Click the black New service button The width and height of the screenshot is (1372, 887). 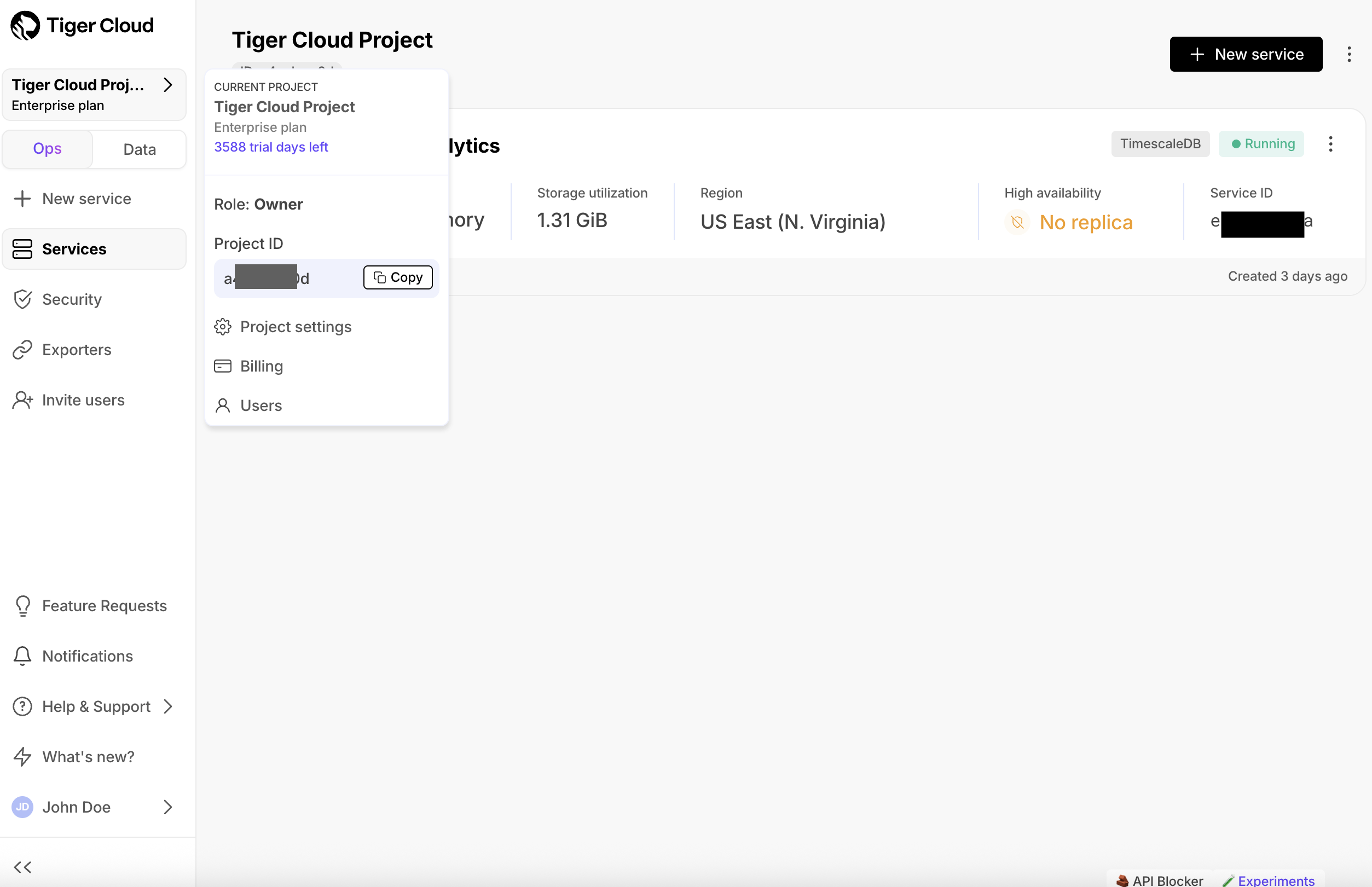(1245, 54)
